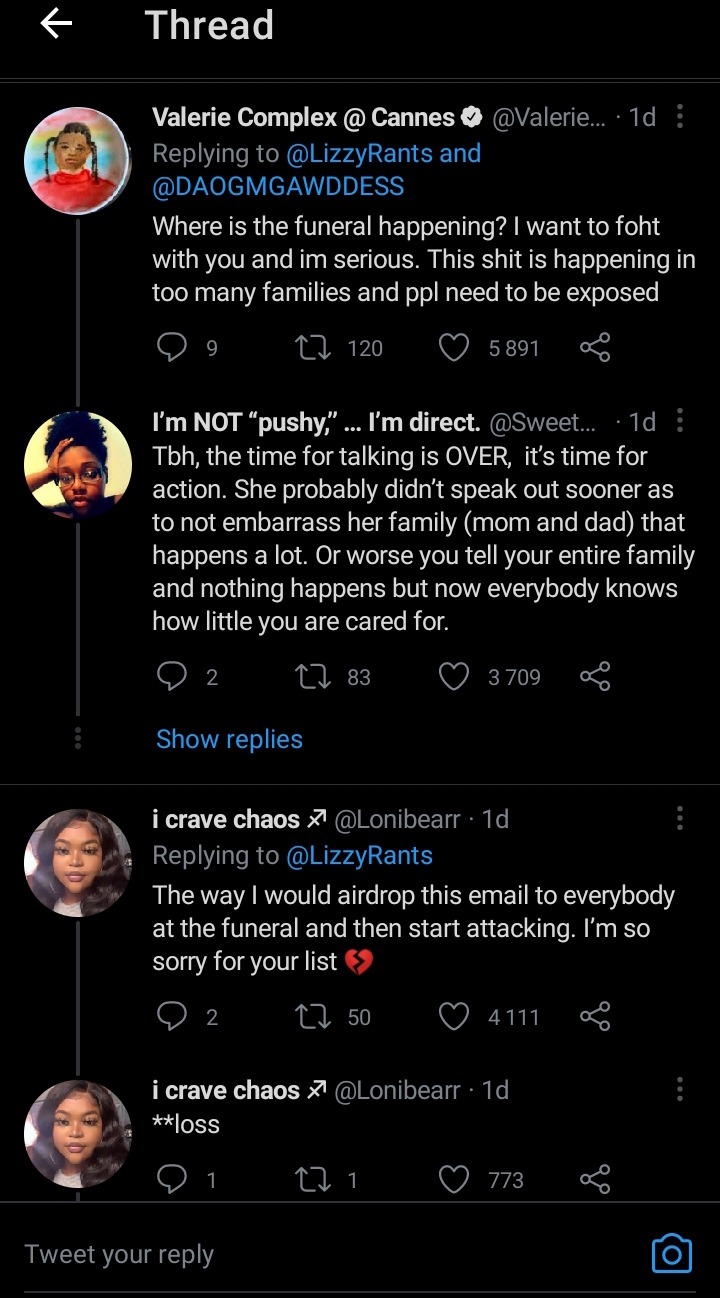Go back using the top-left arrow

[56, 25]
